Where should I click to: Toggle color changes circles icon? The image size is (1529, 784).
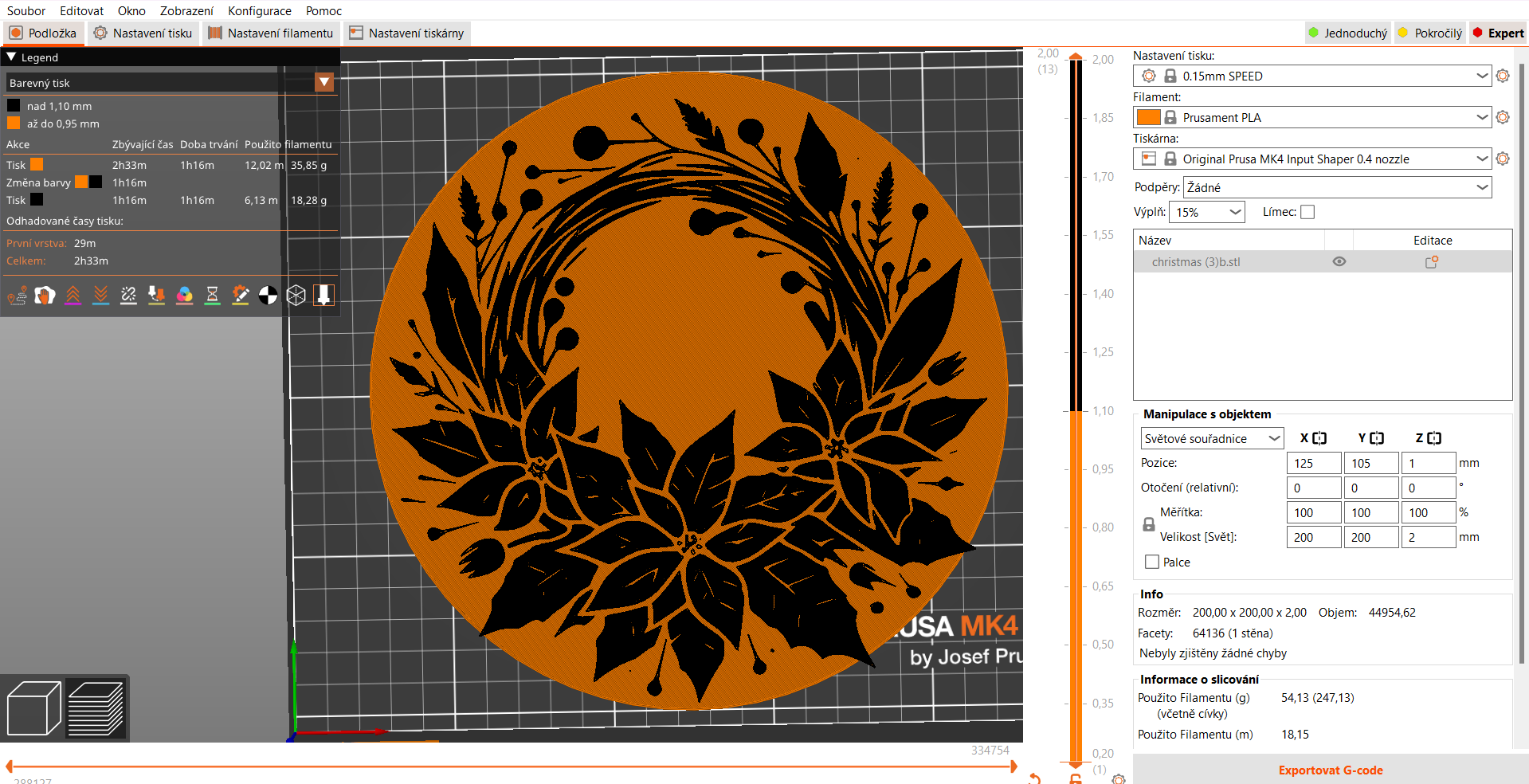(x=185, y=296)
